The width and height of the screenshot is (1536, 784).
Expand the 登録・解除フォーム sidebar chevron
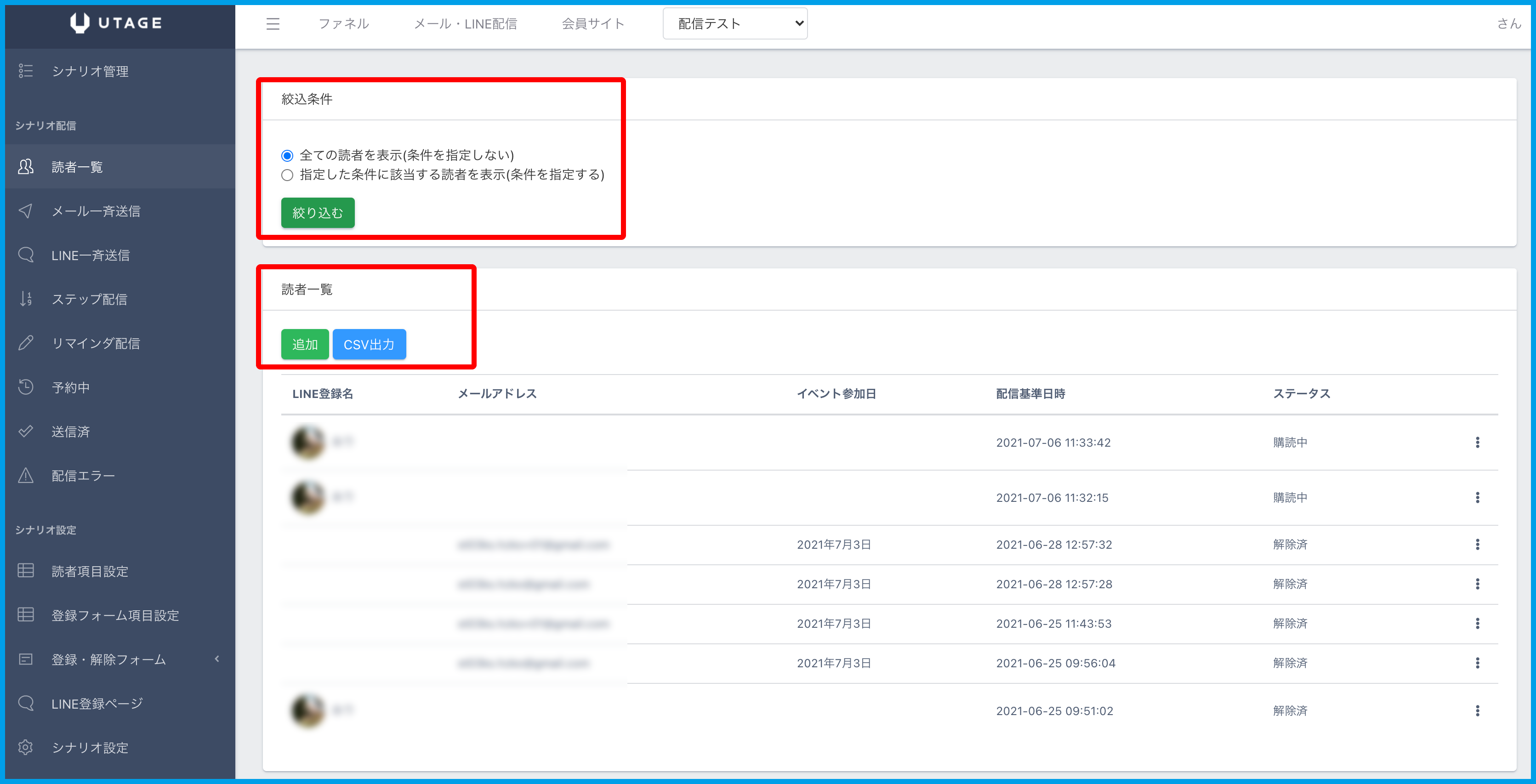tap(217, 659)
